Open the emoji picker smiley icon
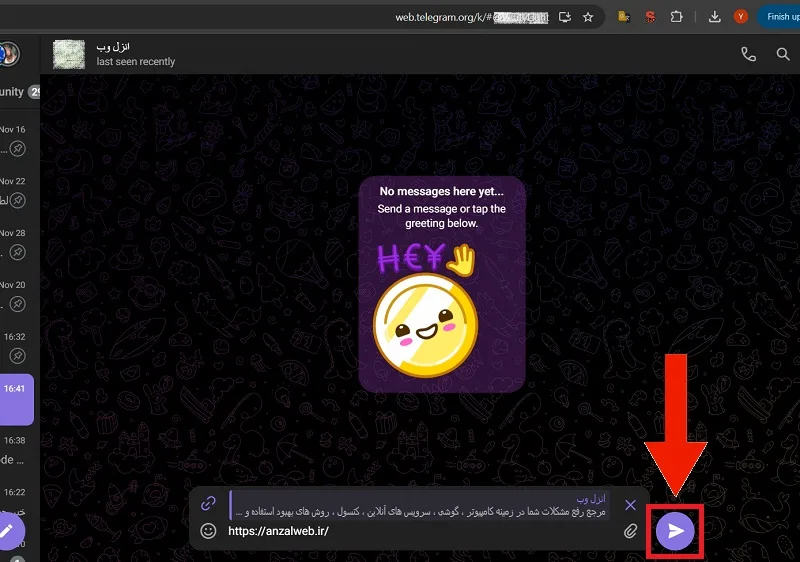This screenshot has height=562, width=800. point(208,531)
